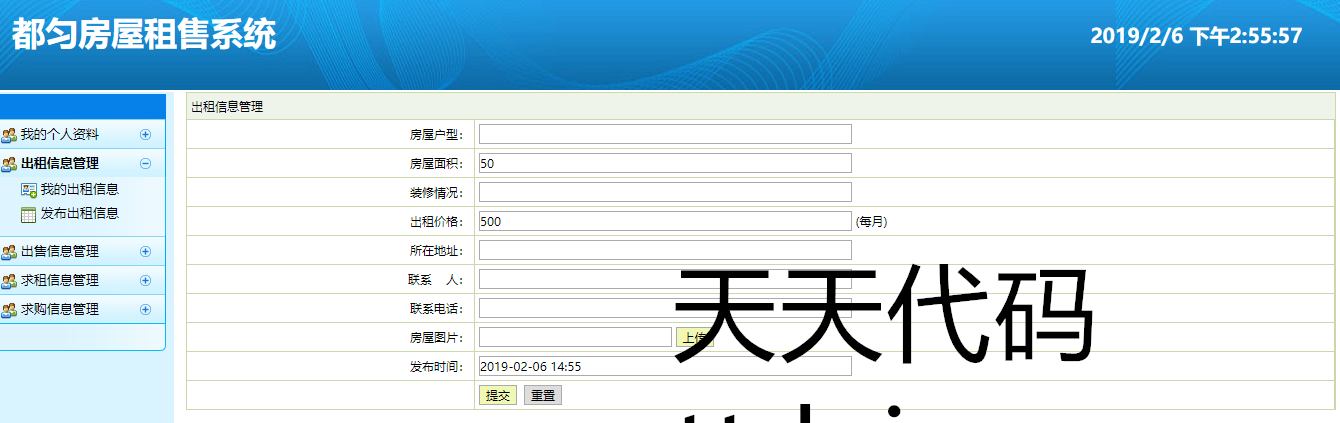Viewport: 1340px width, 423px height.
Task: Click the 出租价格 field containing 500
Action: [665, 222]
